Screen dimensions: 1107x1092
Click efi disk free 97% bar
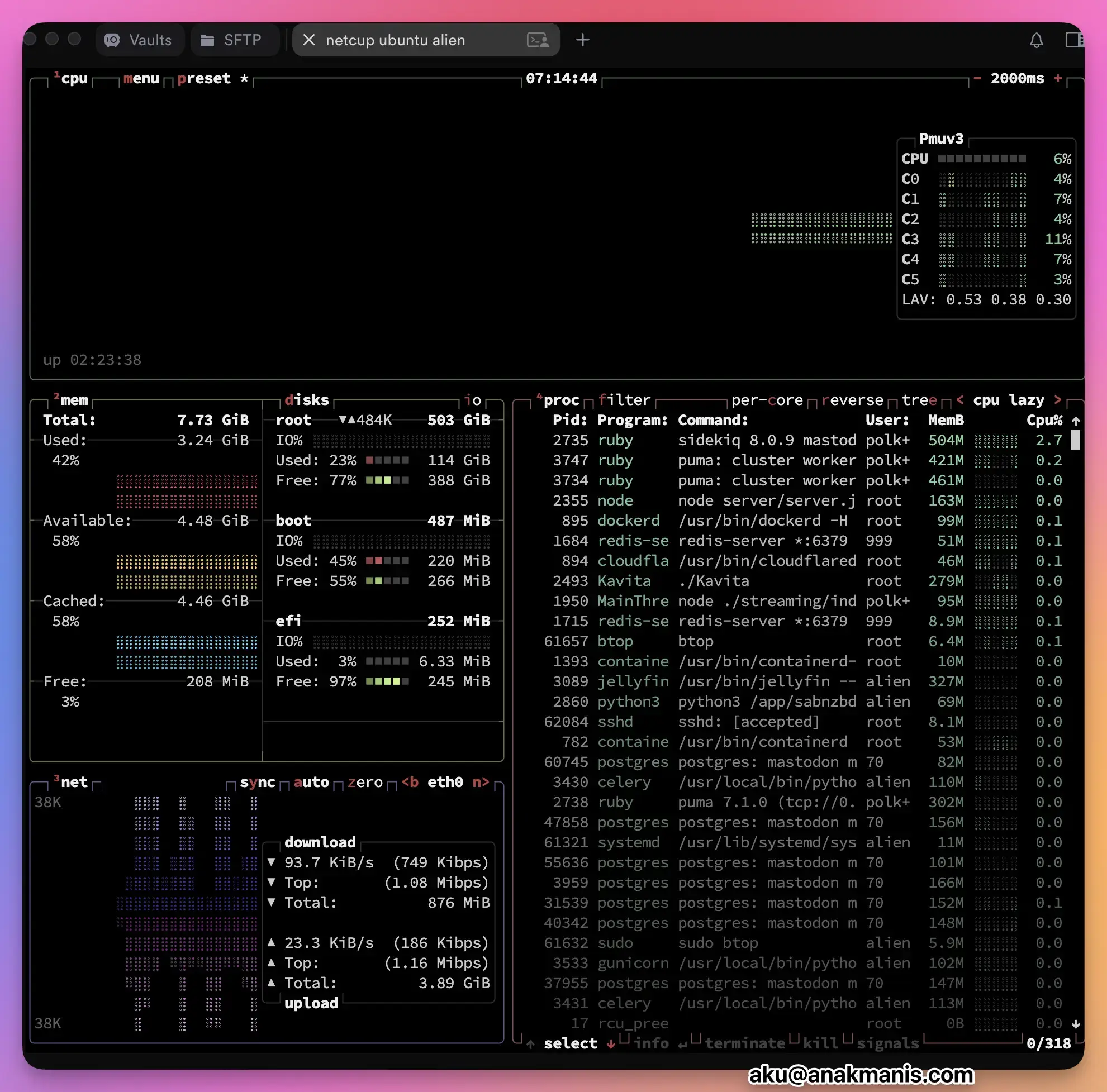[387, 681]
